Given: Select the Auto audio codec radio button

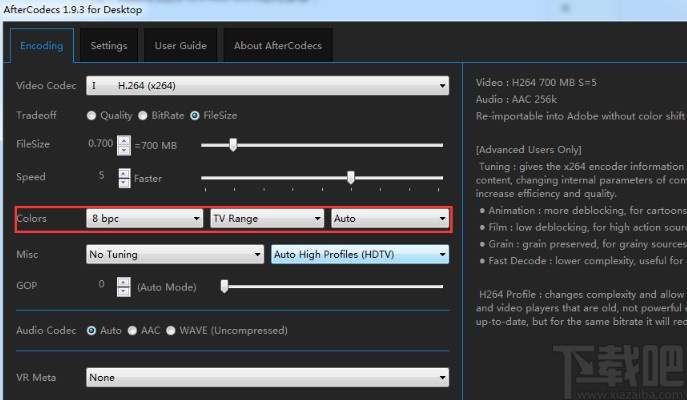Looking at the screenshot, I should 91,330.
